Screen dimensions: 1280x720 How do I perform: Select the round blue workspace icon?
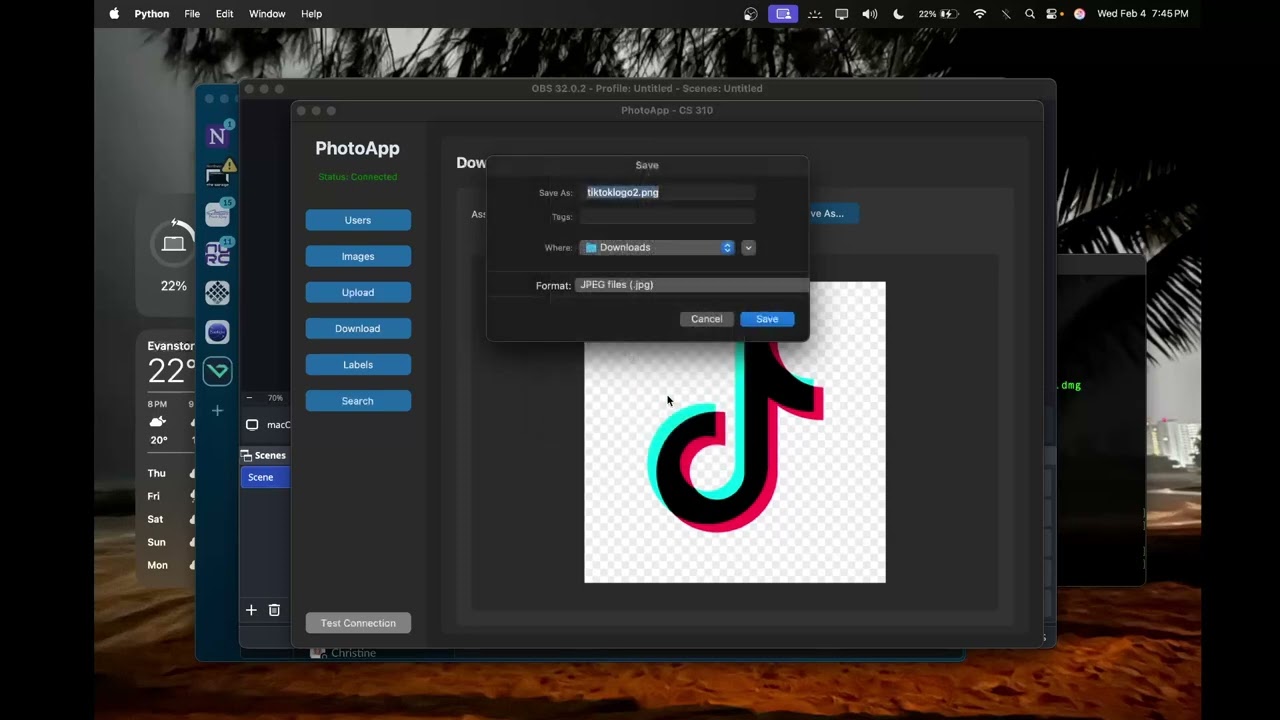(x=217, y=331)
